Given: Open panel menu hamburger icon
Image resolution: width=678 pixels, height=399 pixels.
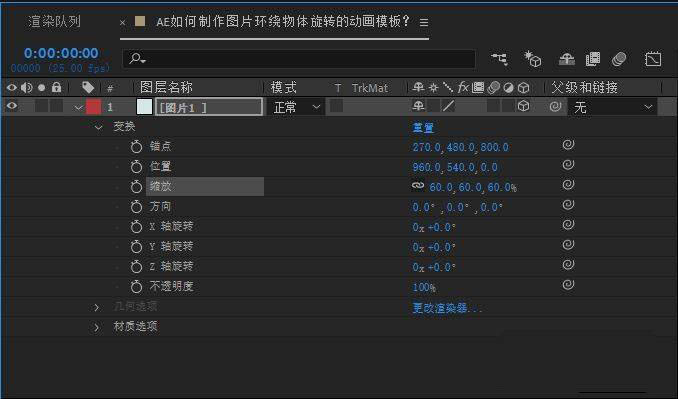Looking at the screenshot, I should tap(424, 22).
